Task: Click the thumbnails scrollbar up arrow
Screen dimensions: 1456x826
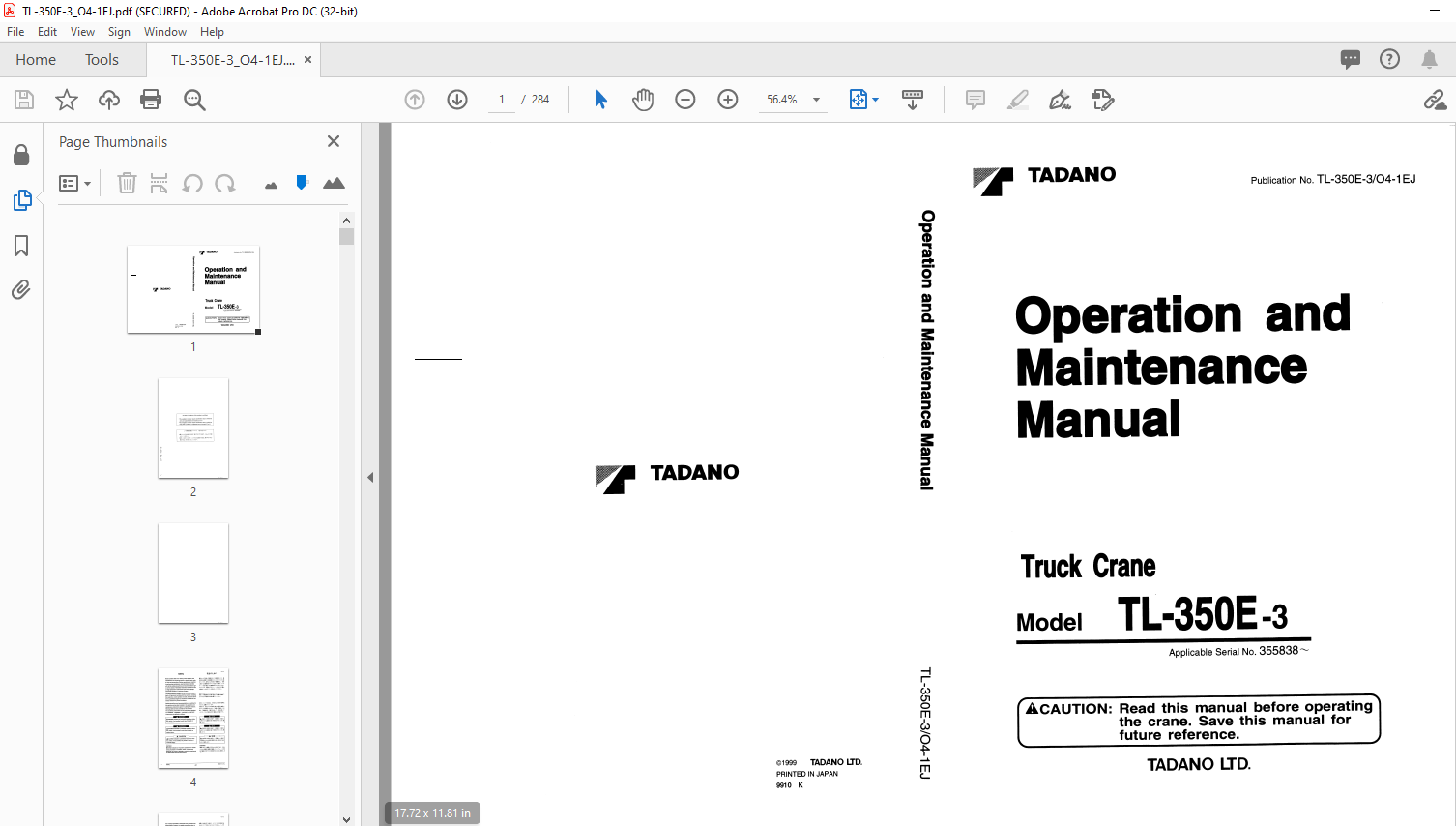Action: [x=346, y=221]
